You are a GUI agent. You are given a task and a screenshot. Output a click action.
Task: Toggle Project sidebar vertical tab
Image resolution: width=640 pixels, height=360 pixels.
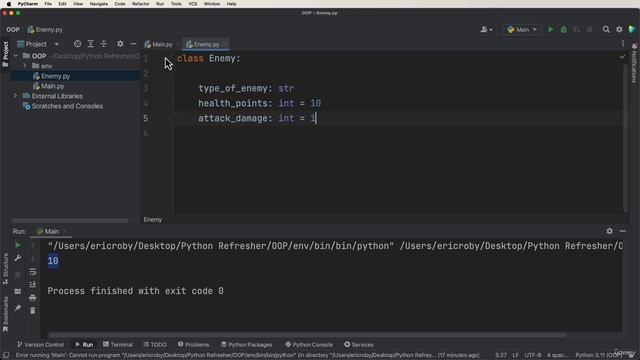coord(5,54)
